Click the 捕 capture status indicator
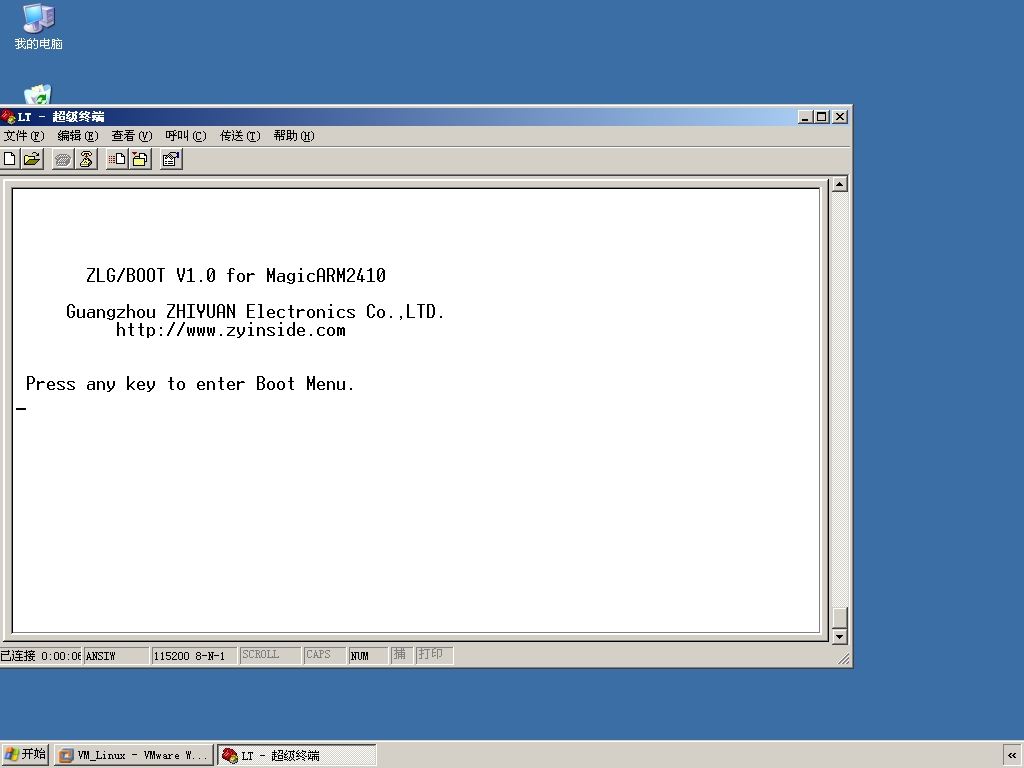This screenshot has height=768, width=1024. (x=401, y=655)
